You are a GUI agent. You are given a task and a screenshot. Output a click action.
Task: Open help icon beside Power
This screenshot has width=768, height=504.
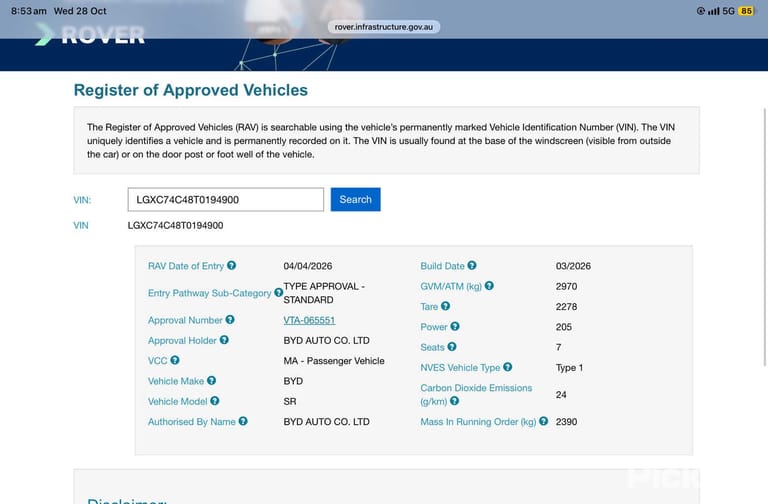coord(455,326)
